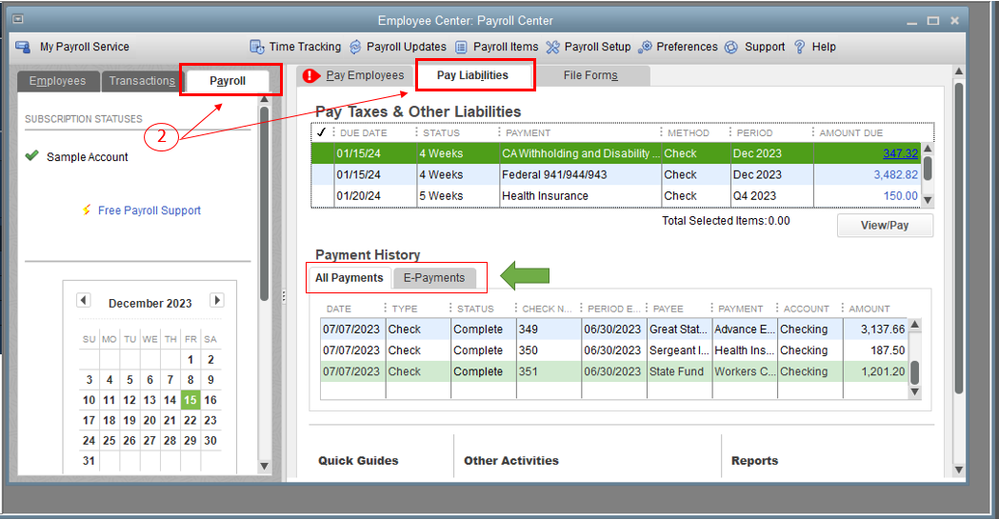Click main panel scrollbar down arrow
Viewport: 999px width, 520px height.
click(x=959, y=470)
